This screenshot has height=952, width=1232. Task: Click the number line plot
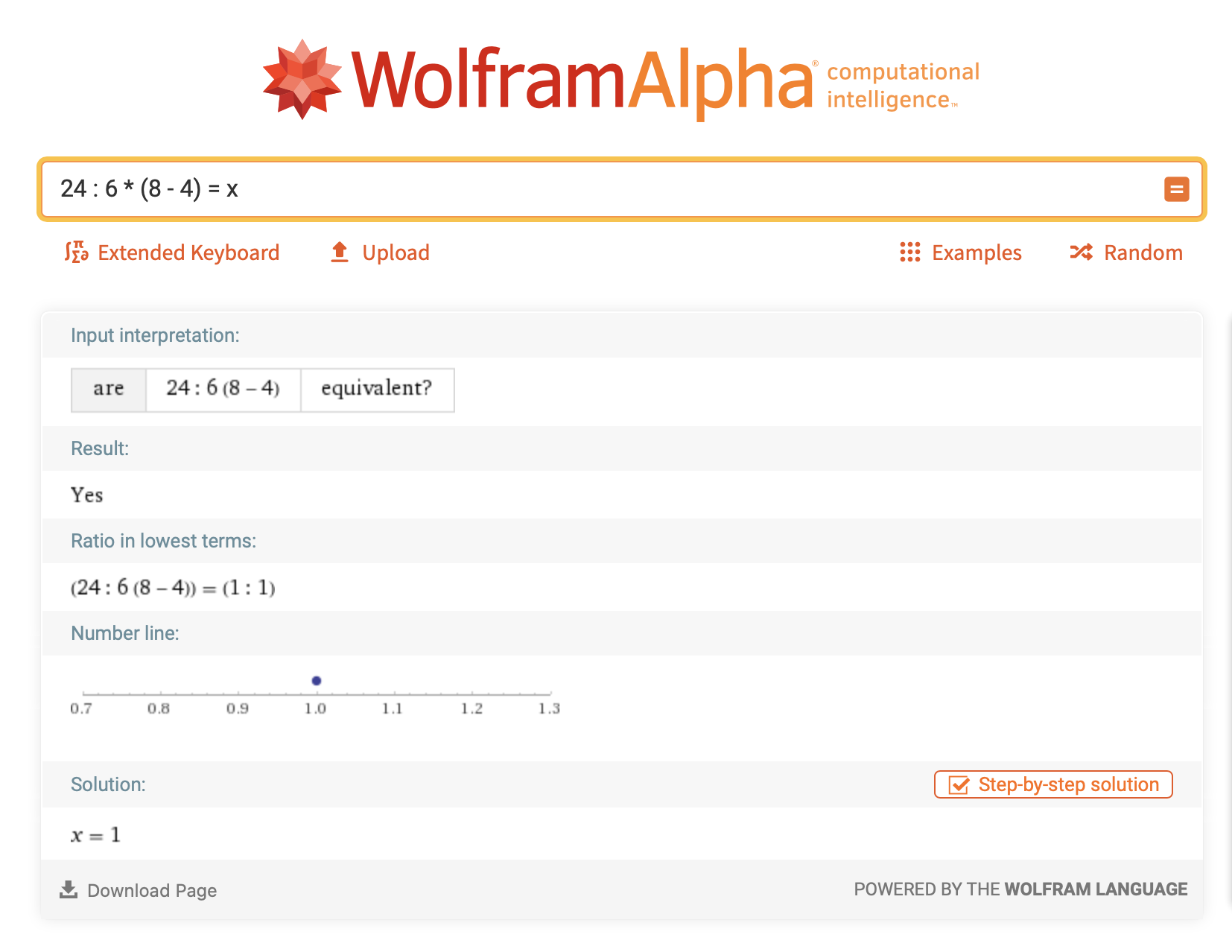[x=315, y=696]
